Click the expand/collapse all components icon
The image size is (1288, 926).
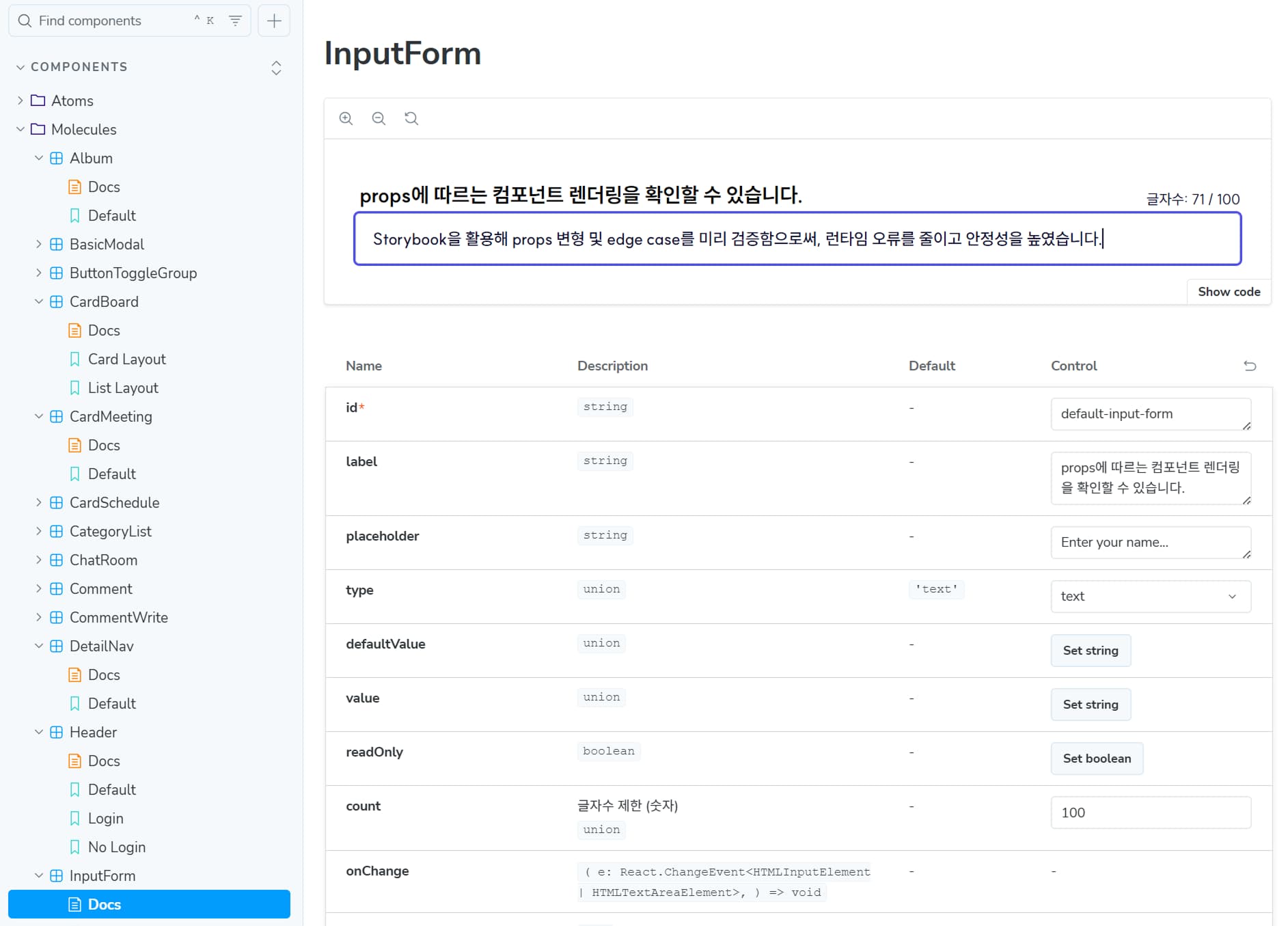[276, 67]
